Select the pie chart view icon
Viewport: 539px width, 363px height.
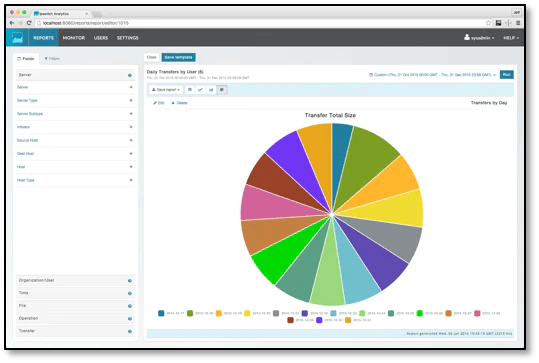(222, 90)
